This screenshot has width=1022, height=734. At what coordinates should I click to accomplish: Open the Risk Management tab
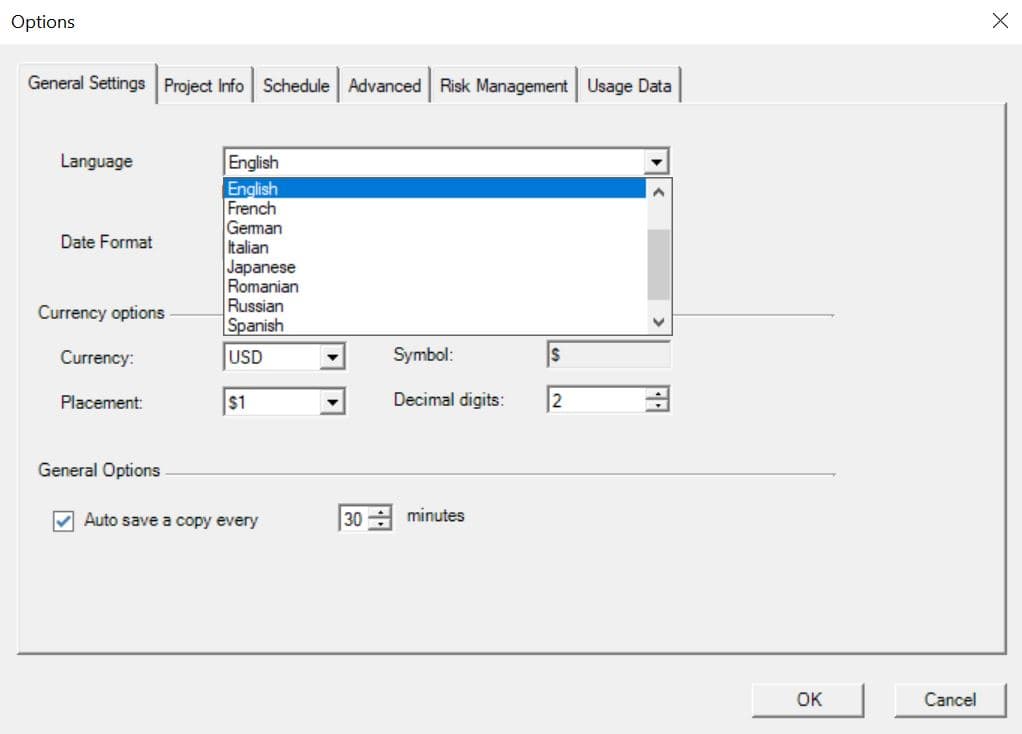coord(503,86)
